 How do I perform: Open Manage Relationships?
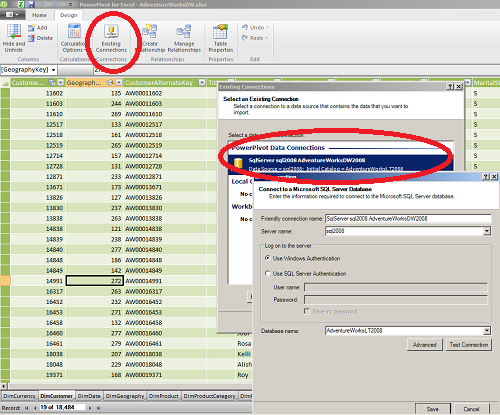pyautogui.click(x=184, y=38)
